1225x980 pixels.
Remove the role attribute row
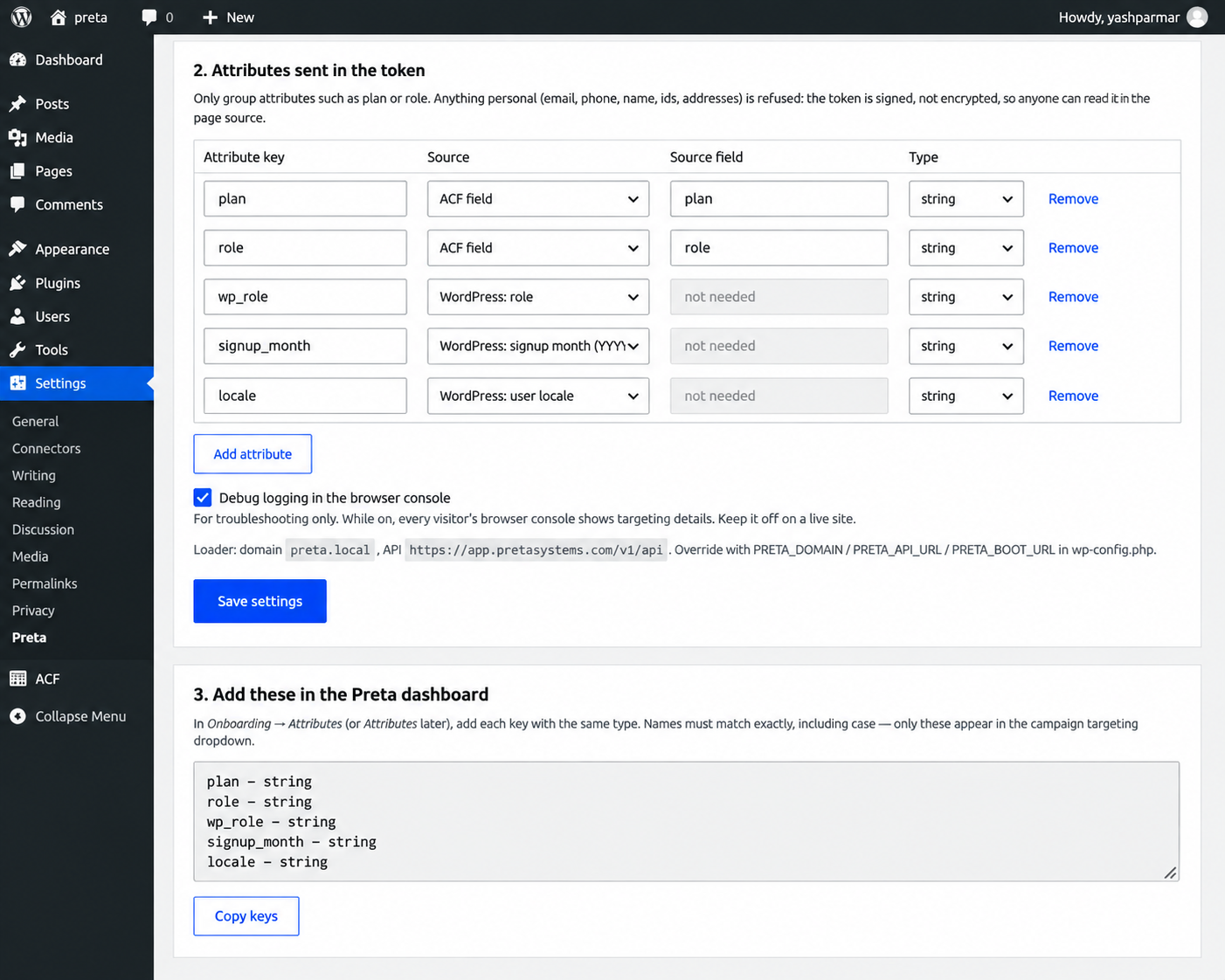1073,248
